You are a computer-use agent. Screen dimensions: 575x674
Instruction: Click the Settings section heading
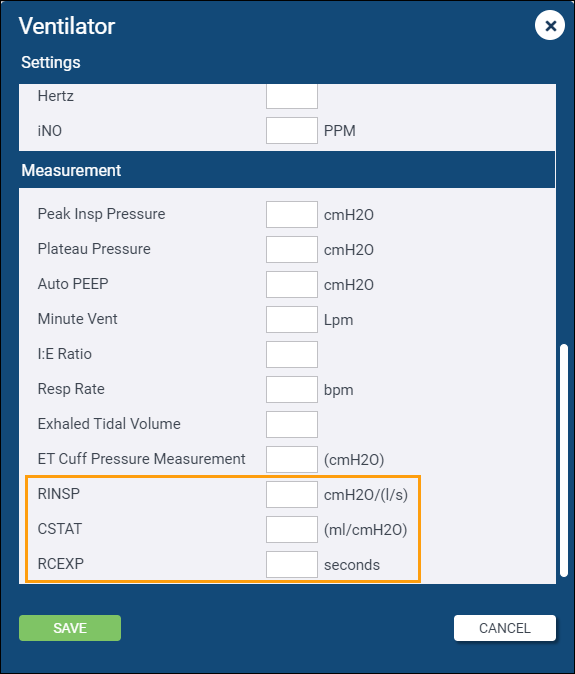tap(51, 62)
